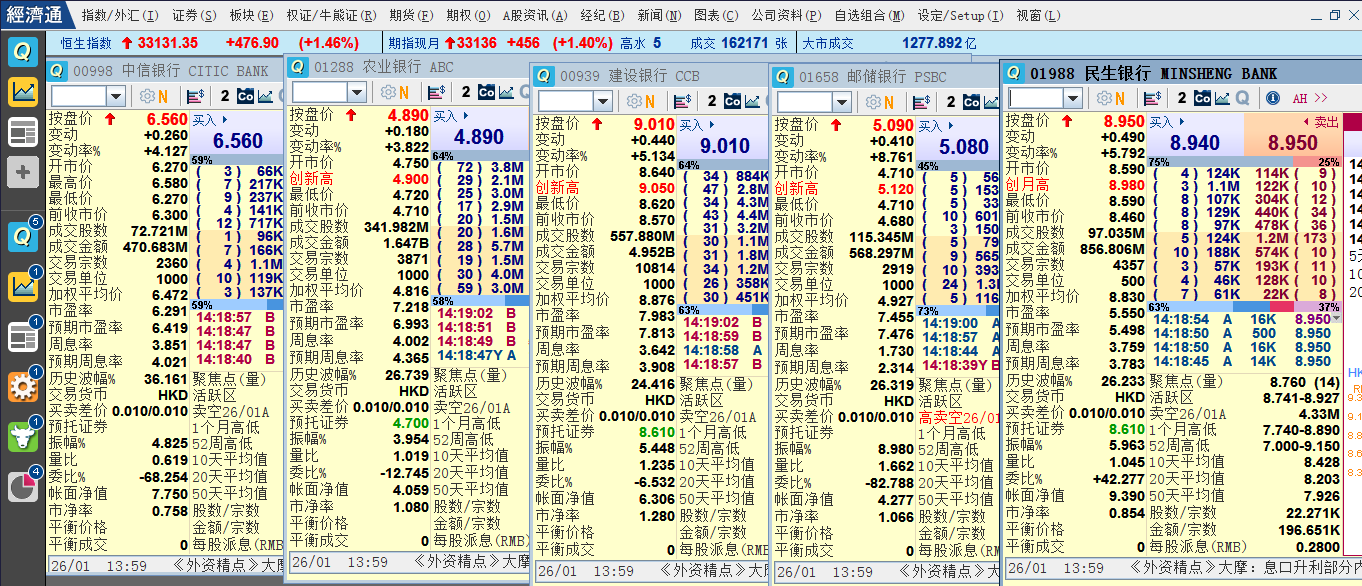Toggle the orange N indicator in CCB window
This screenshot has height=586, width=1362.
(649, 102)
